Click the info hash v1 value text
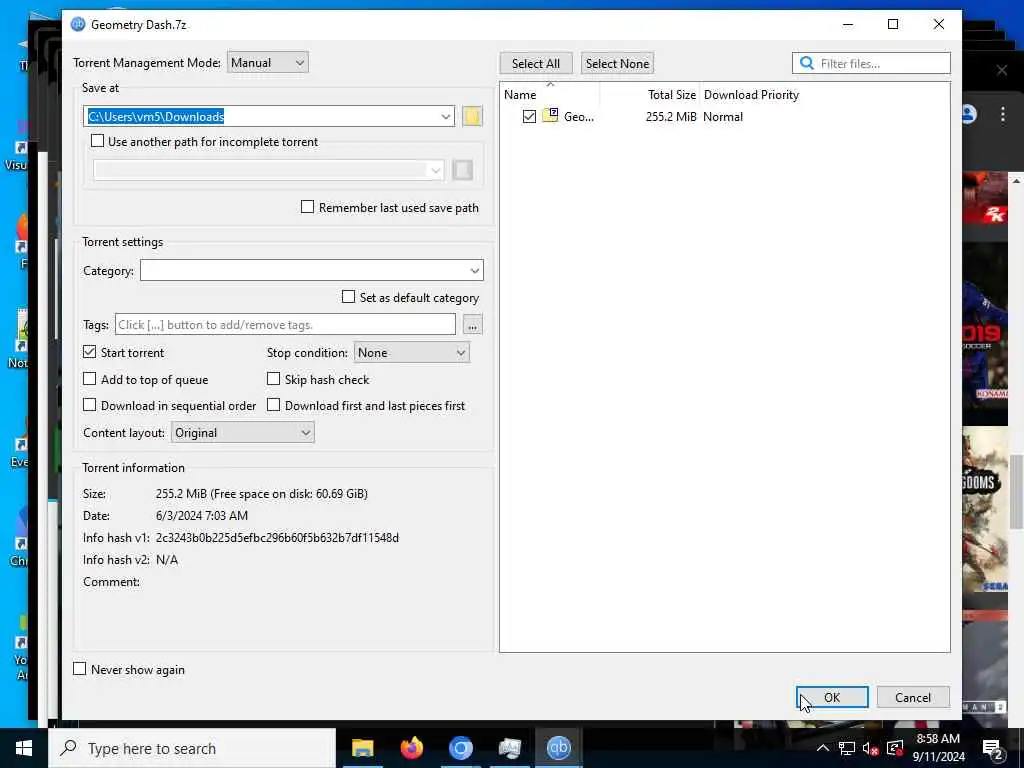 click(x=277, y=537)
